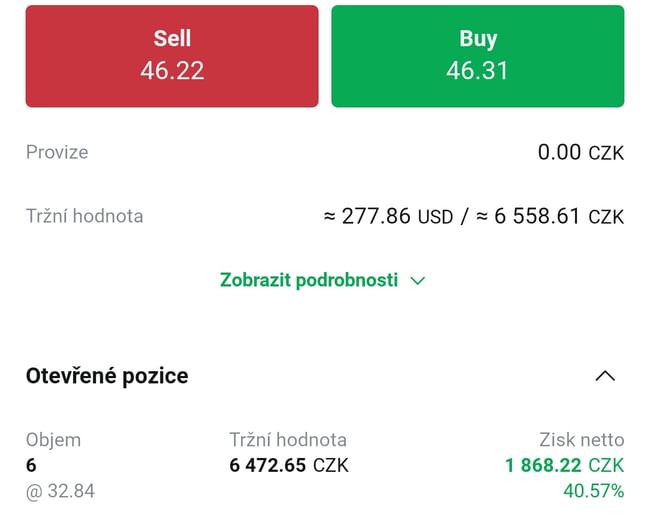The image size is (650, 526).
Task: Tap the red Sell 46.22 button
Action: point(172,56)
